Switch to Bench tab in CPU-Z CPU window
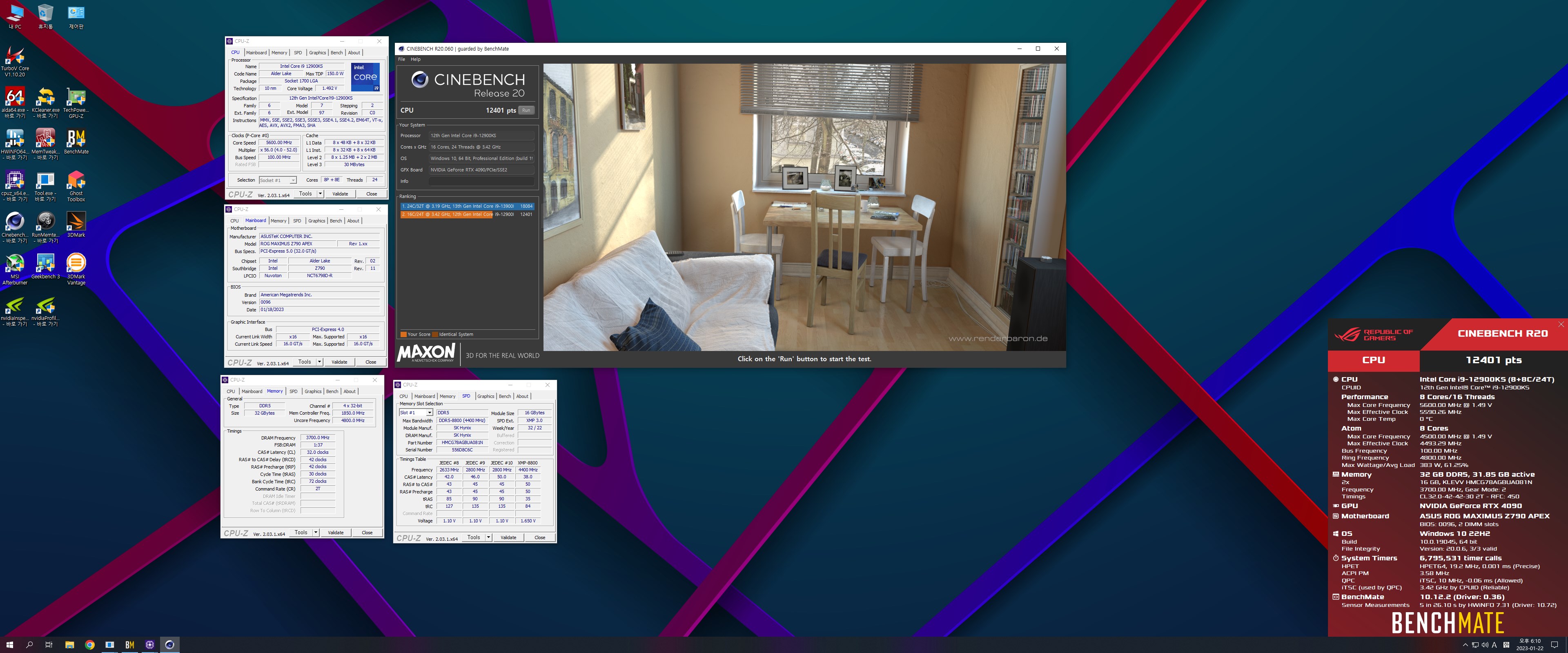The width and height of the screenshot is (1568, 653). pos(336,52)
